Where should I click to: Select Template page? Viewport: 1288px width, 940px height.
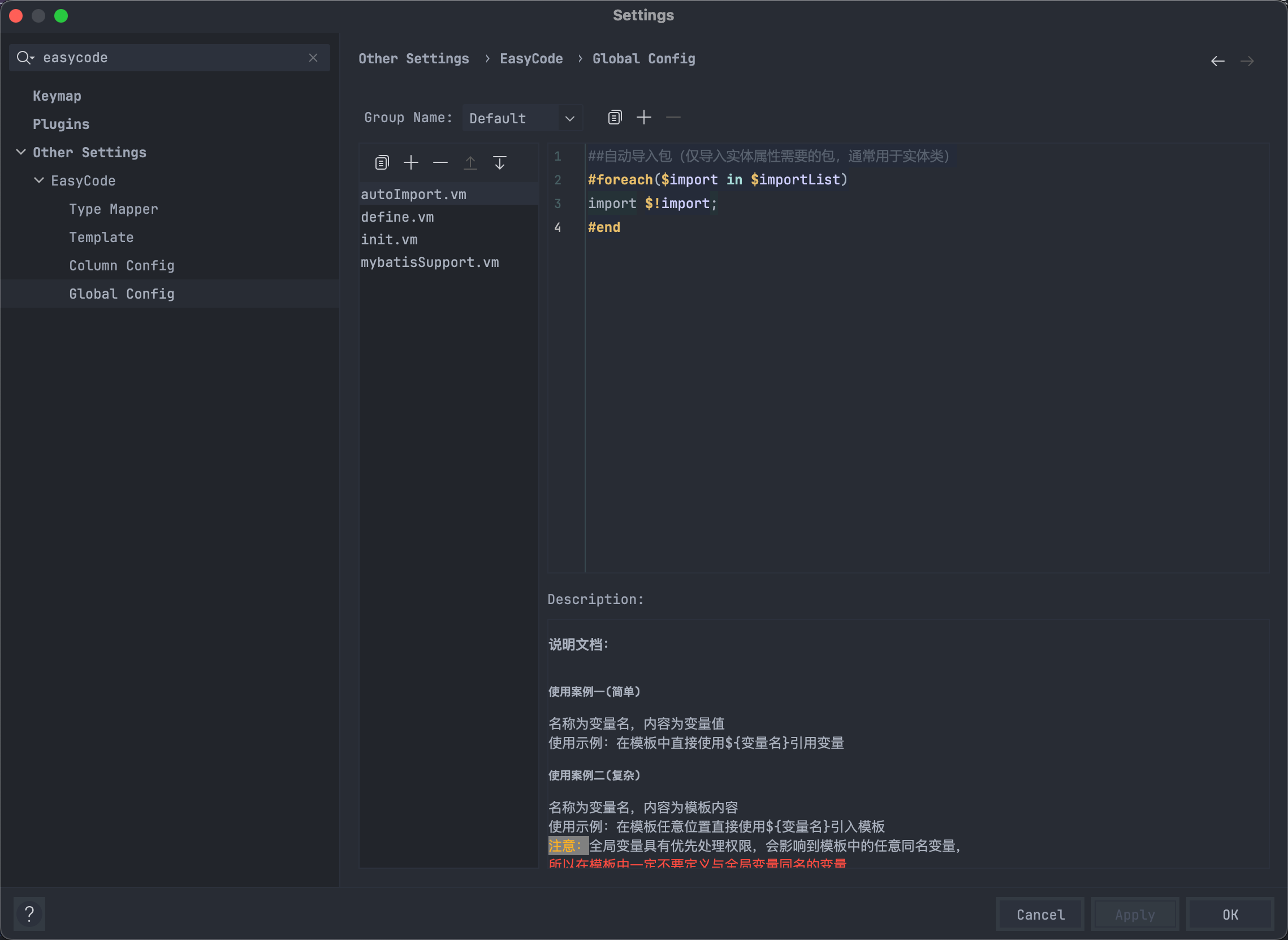[101, 238]
